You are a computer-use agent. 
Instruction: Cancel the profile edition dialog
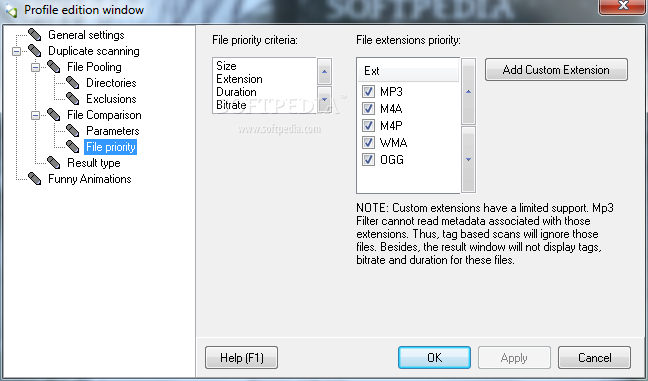tap(594, 357)
